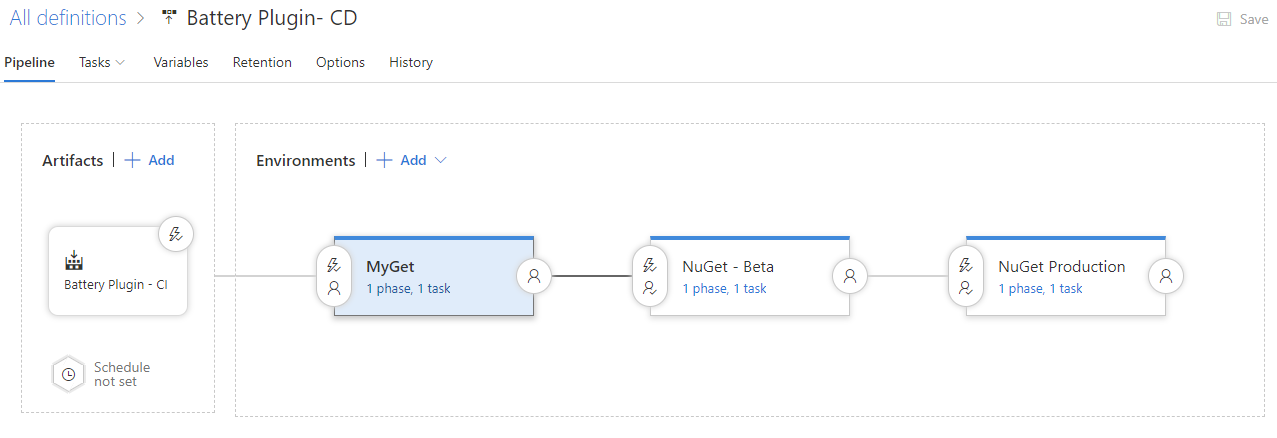Open the History tab

[x=411, y=62]
